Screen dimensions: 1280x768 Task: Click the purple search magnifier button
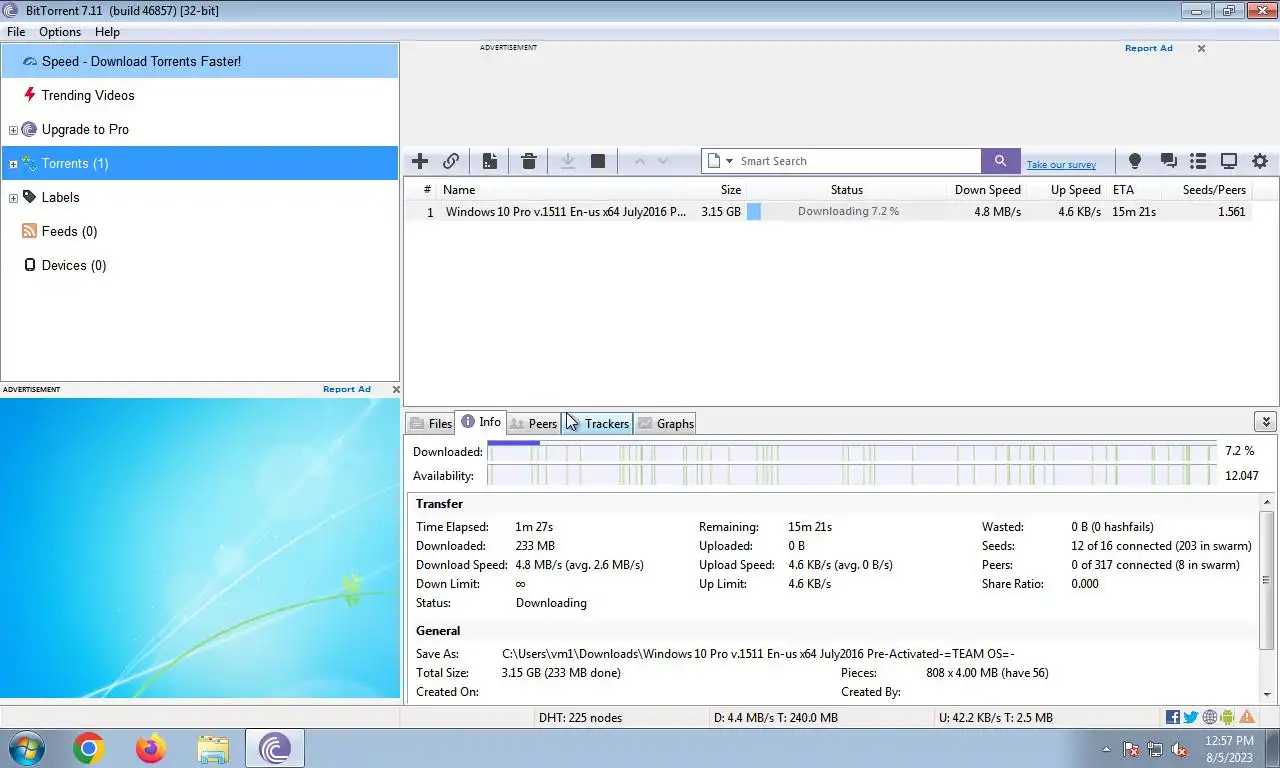[x=1000, y=161]
